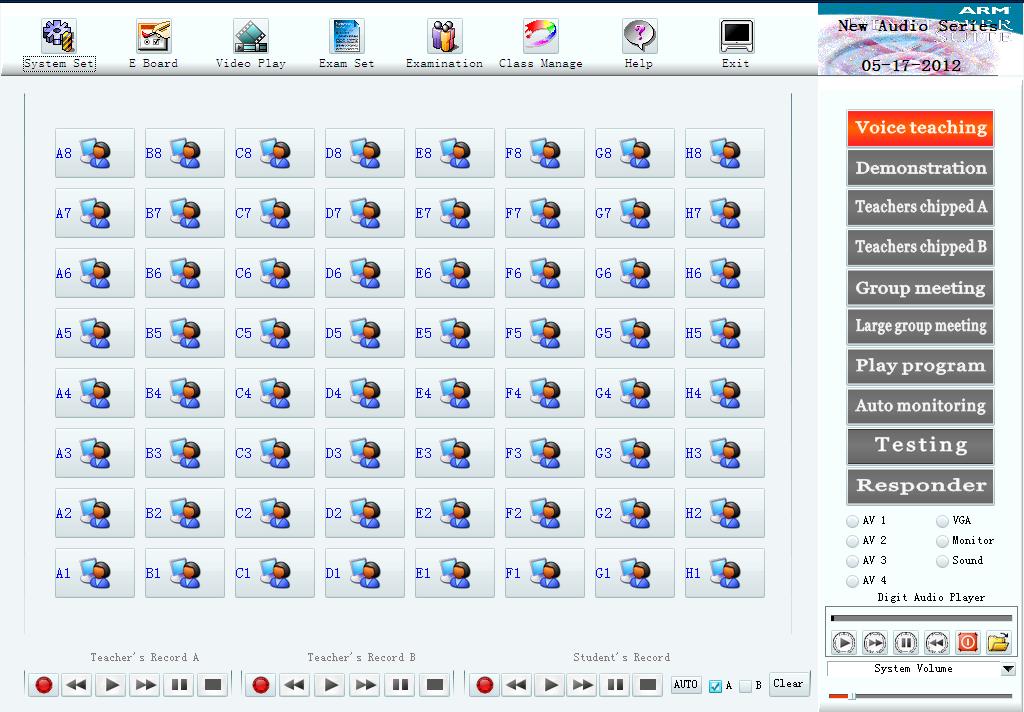Click the Clear button
The height and width of the screenshot is (712, 1024).
[x=789, y=684]
